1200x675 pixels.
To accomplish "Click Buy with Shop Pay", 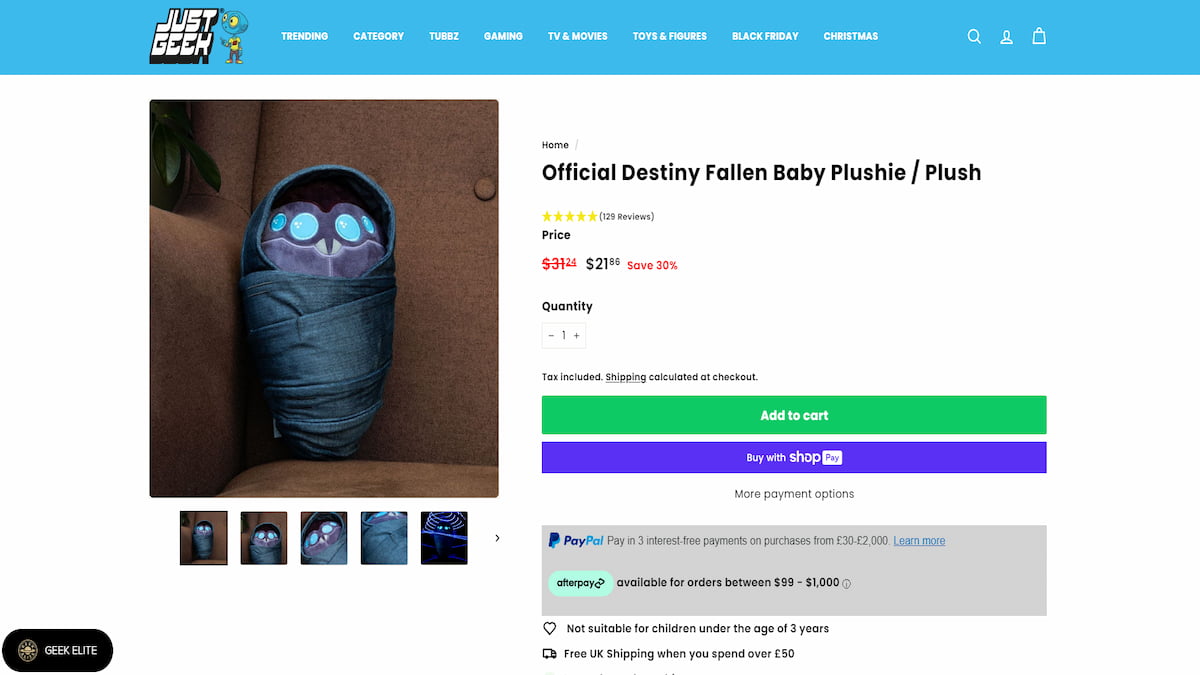I will pyautogui.click(x=794, y=457).
